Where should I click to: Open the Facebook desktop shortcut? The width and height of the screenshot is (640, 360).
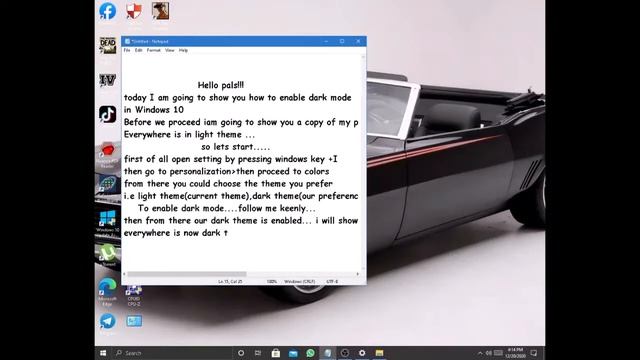107,11
